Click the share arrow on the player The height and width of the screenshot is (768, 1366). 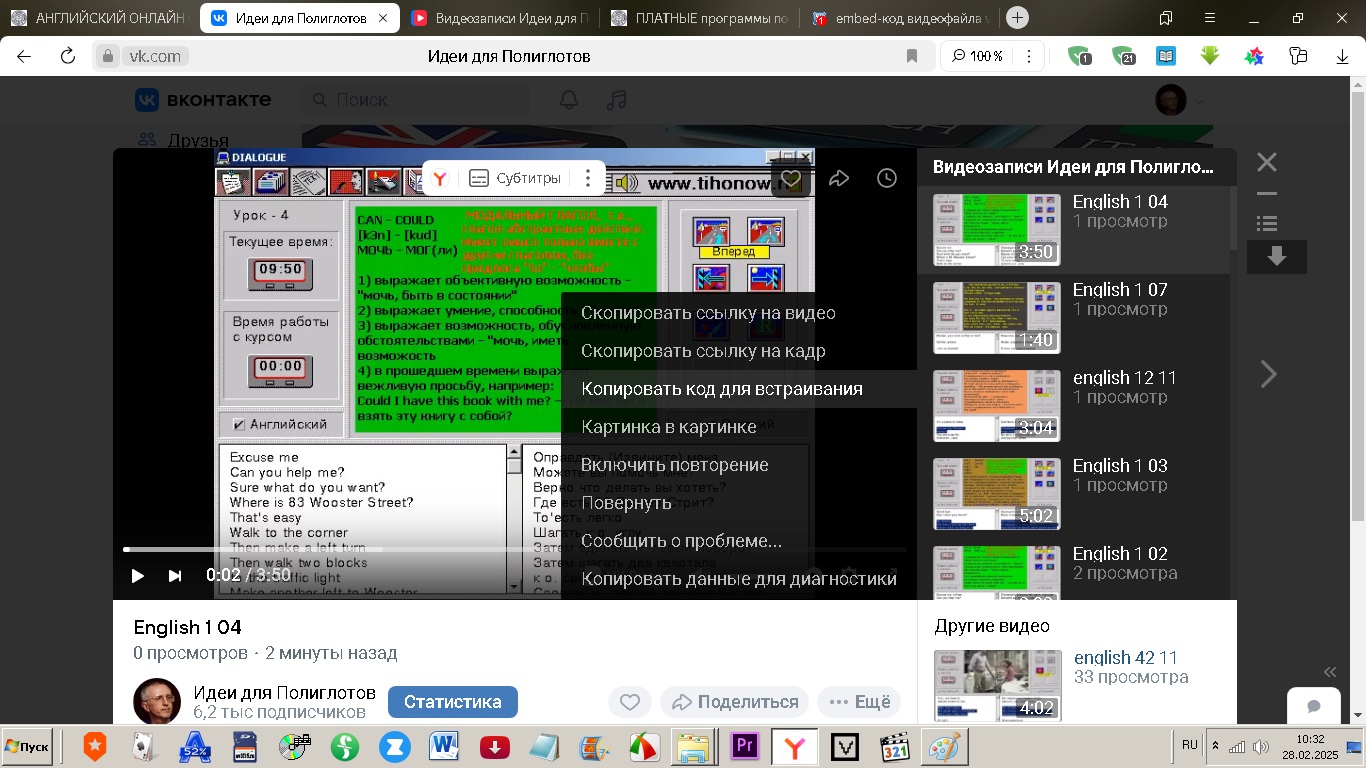pyautogui.click(x=839, y=179)
